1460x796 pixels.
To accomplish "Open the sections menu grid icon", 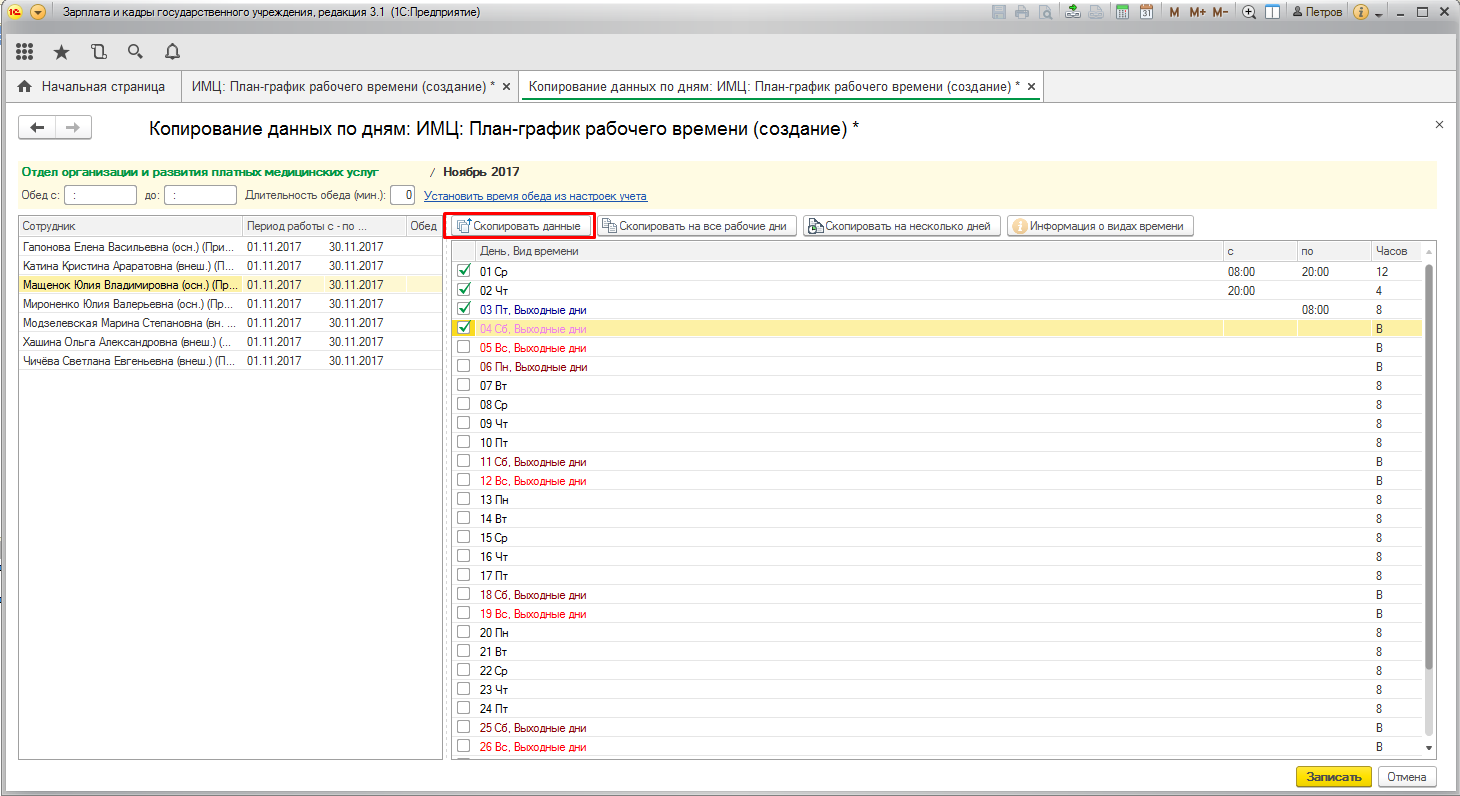I will click(25, 52).
